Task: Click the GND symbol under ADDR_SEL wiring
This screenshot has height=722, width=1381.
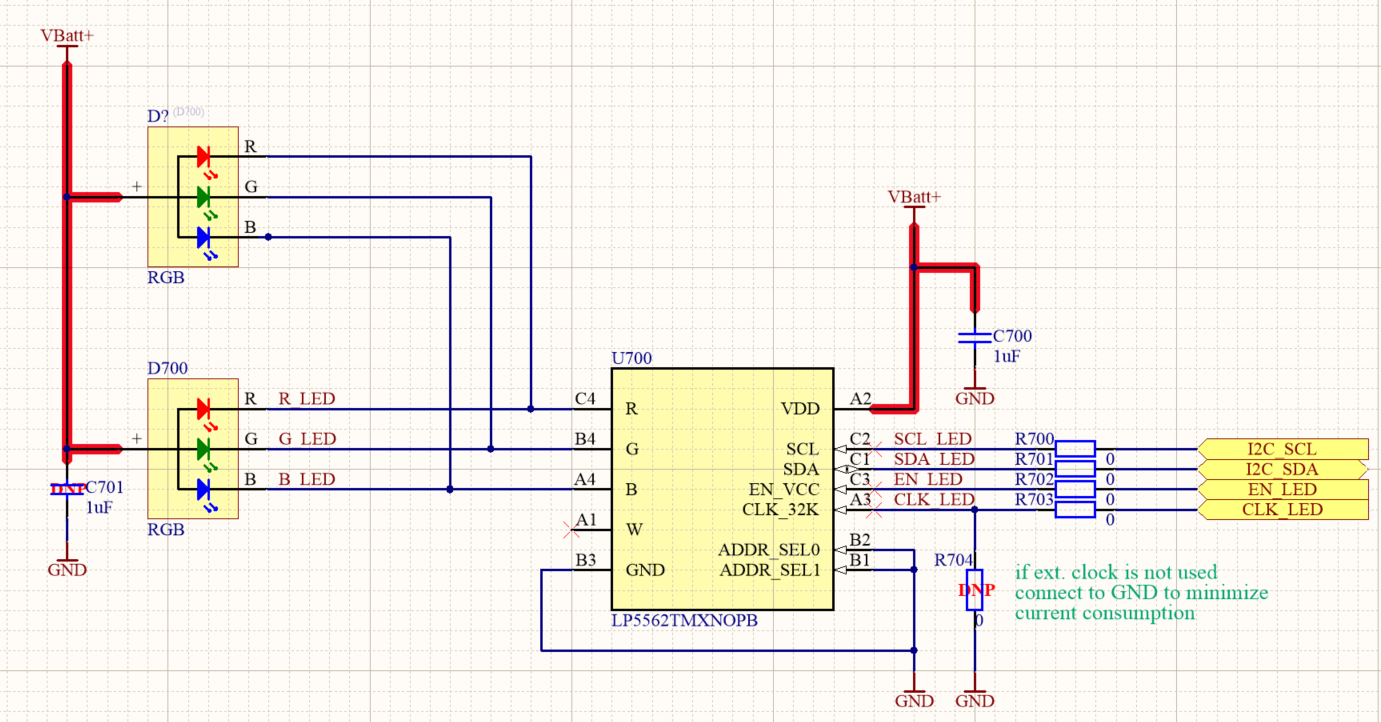Action: pyautogui.click(x=914, y=697)
